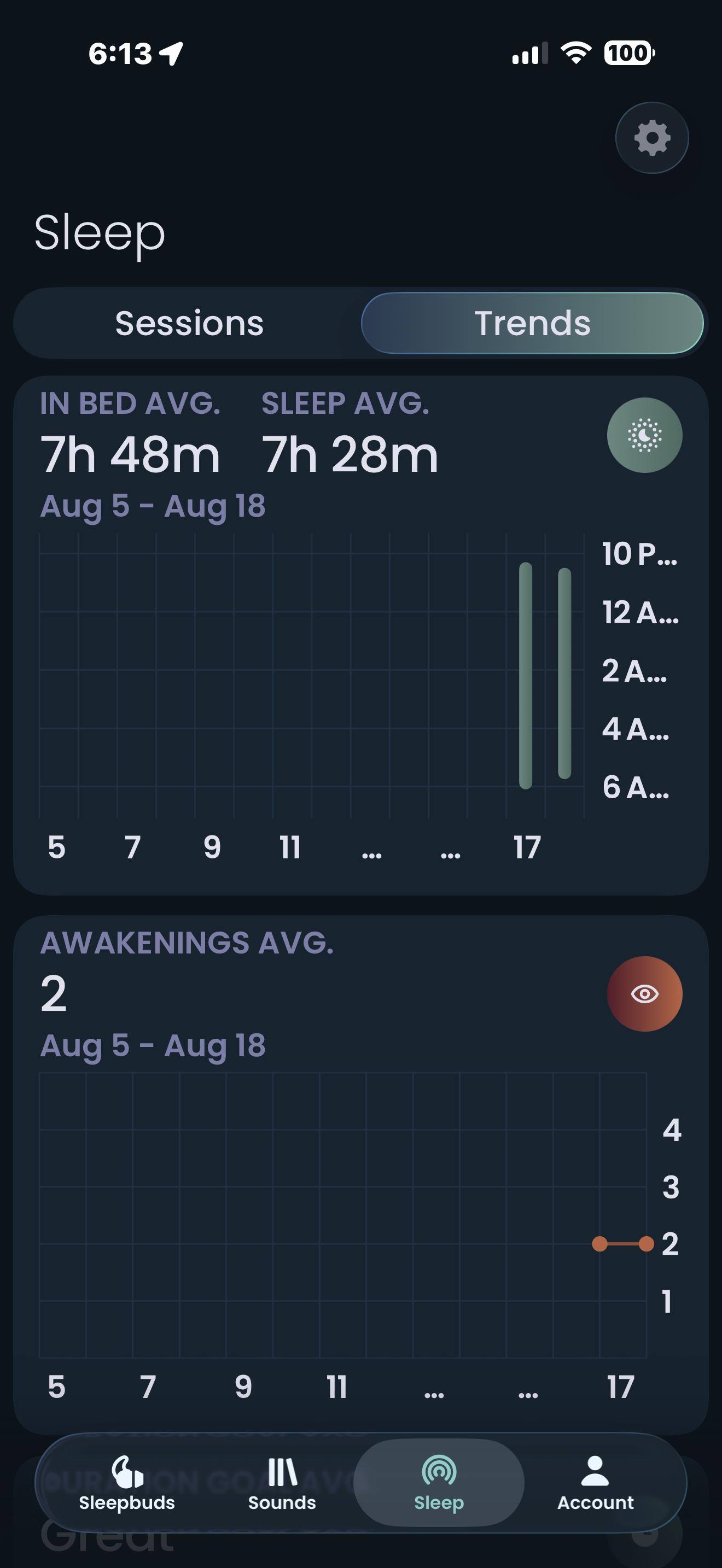Viewport: 722px width, 1568px height.
Task: Tap the battery 100 indicator
Action: point(629,53)
